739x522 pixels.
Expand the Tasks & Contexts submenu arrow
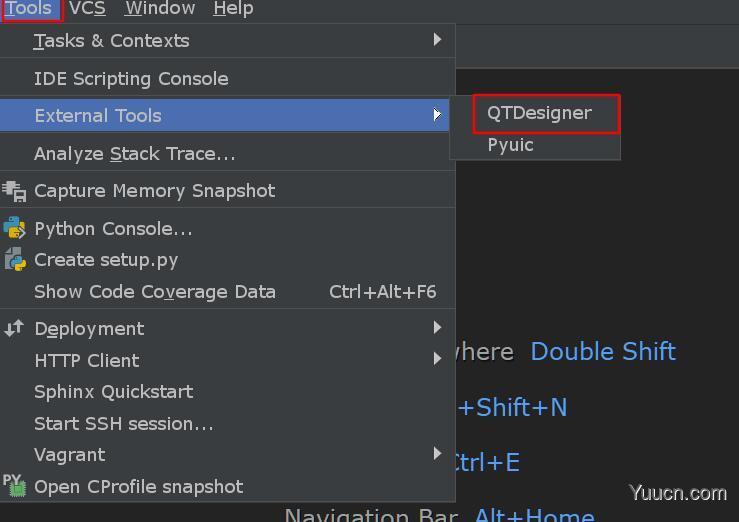click(437, 40)
